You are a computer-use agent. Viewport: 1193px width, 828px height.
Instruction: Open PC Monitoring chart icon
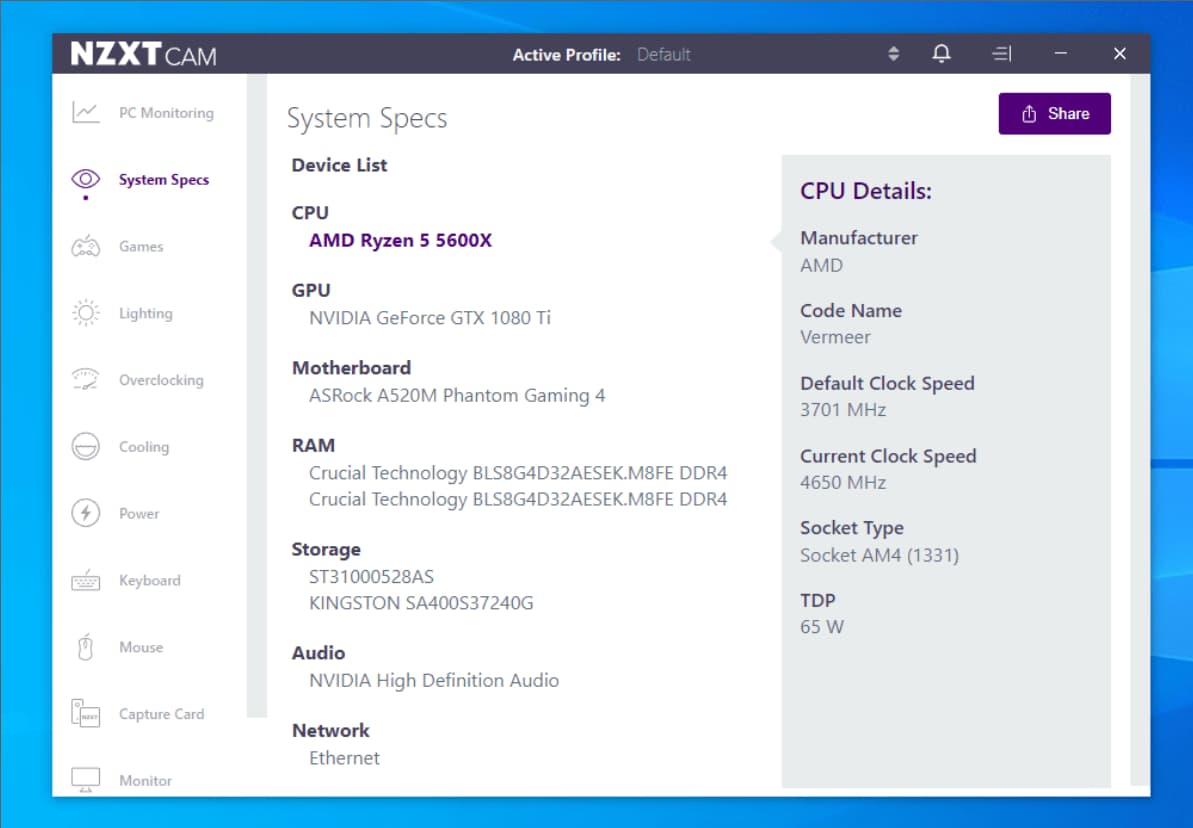(85, 113)
